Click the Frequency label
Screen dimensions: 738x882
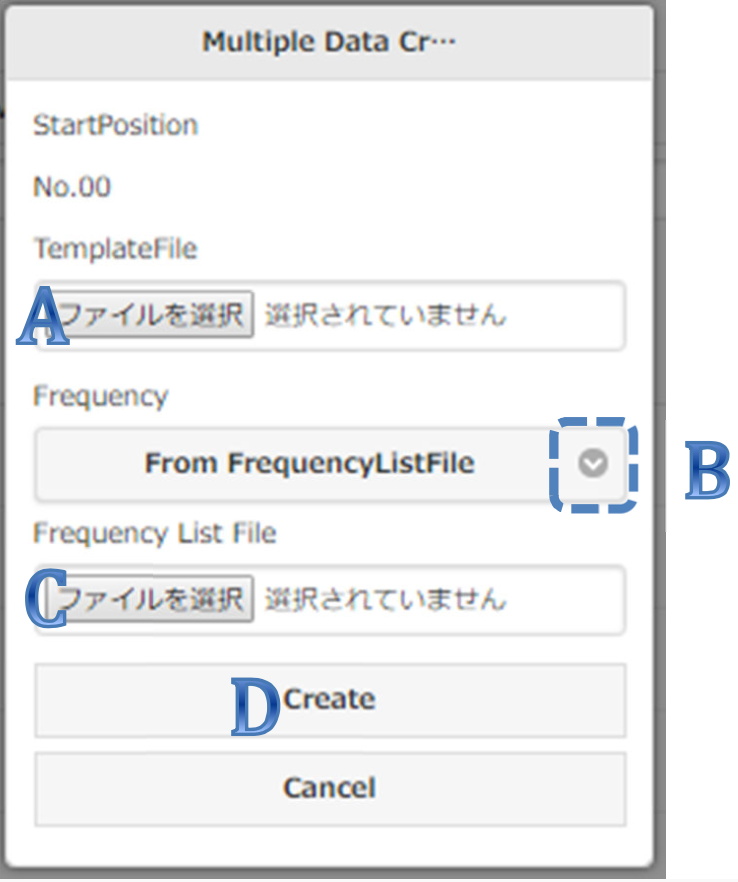[100, 396]
